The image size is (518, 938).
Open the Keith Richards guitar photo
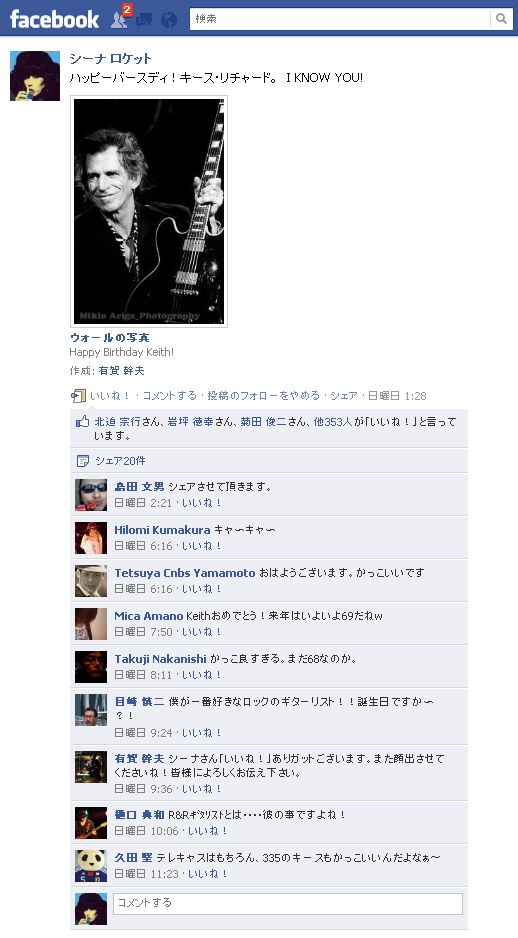[x=149, y=212]
